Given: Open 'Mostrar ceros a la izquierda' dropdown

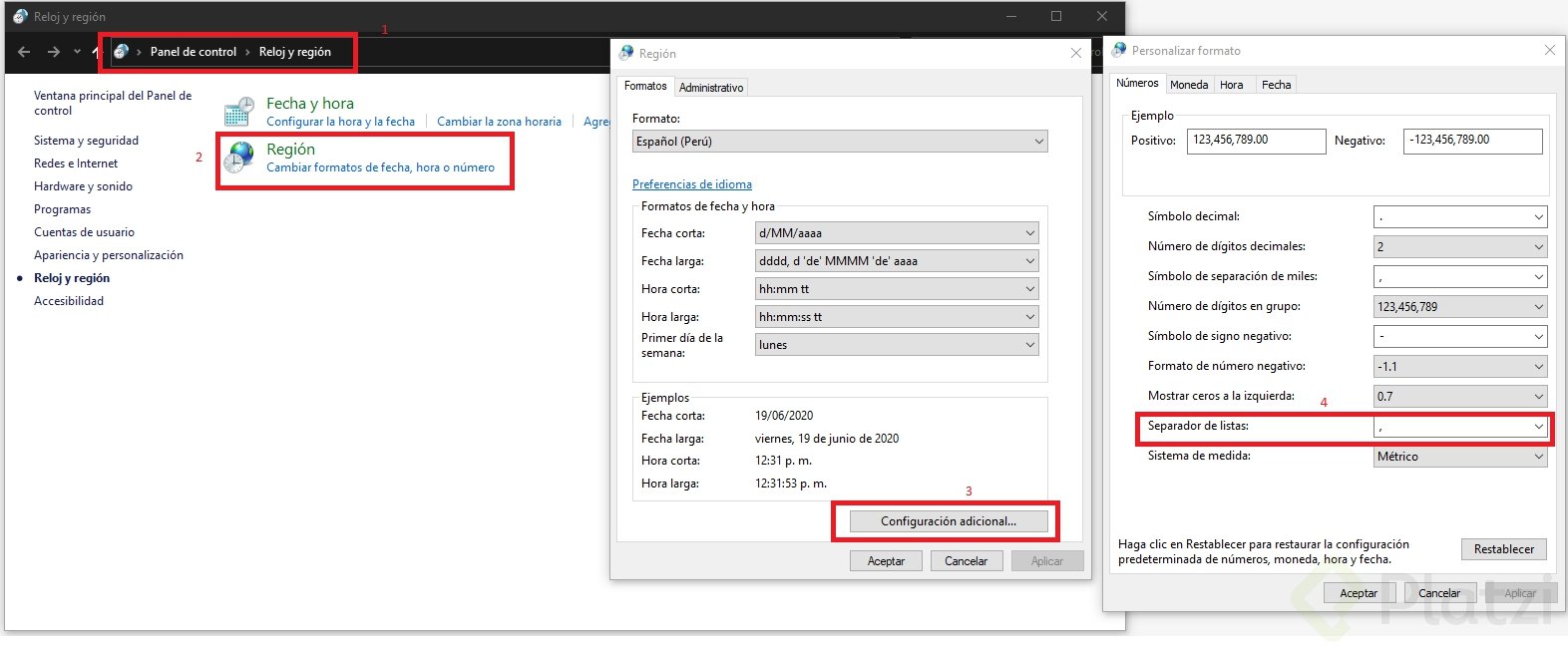Looking at the screenshot, I should pyautogui.click(x=1460, y=396).
